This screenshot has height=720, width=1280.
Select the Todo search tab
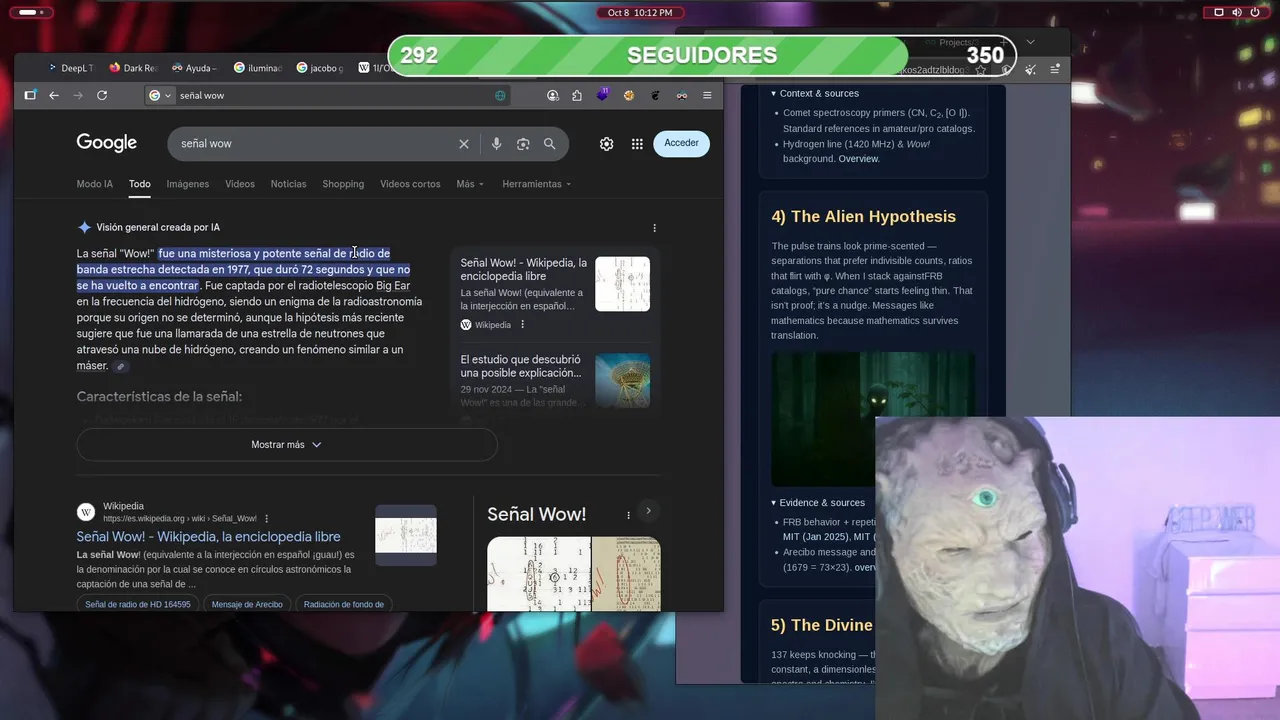pyautogui.click(x=140, y=184)
